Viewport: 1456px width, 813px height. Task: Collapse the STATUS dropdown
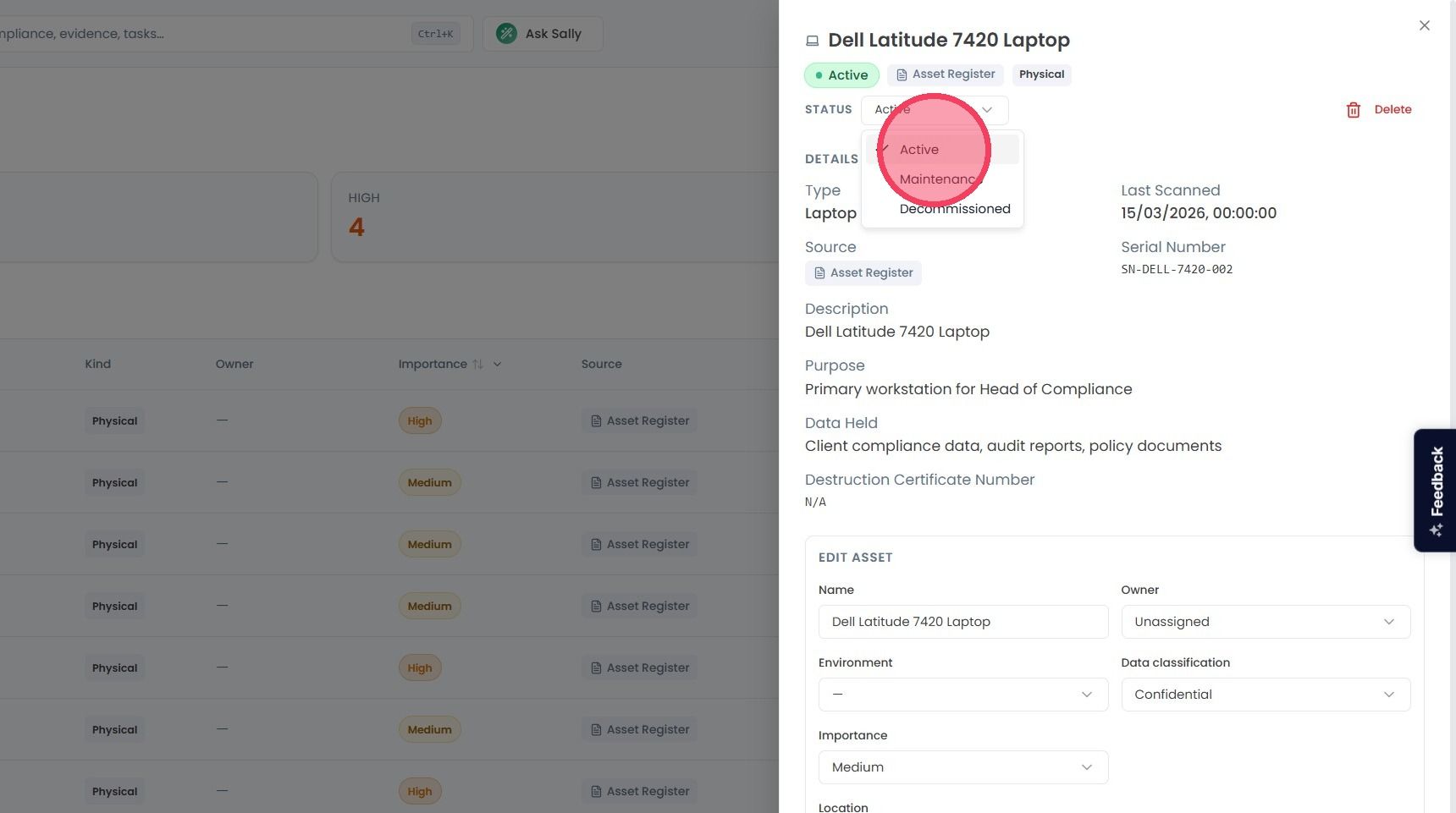pos(935,110)
